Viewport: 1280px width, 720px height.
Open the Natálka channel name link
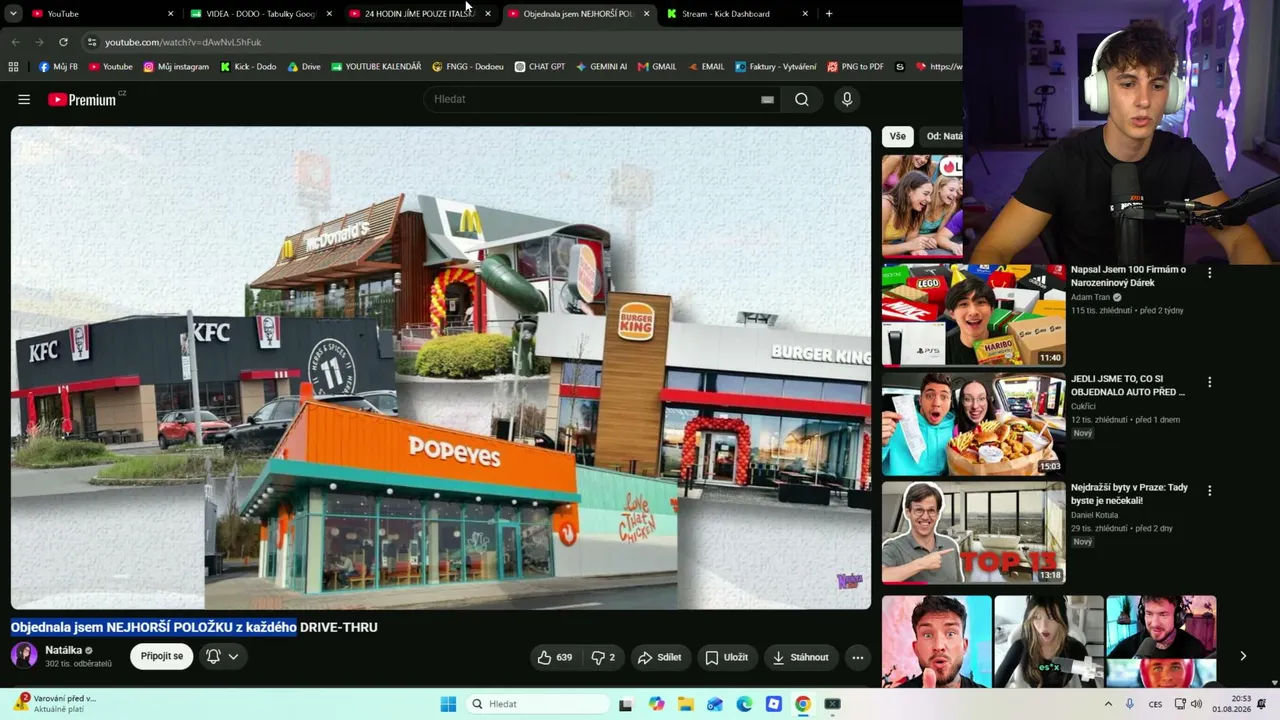click(63, 650)
